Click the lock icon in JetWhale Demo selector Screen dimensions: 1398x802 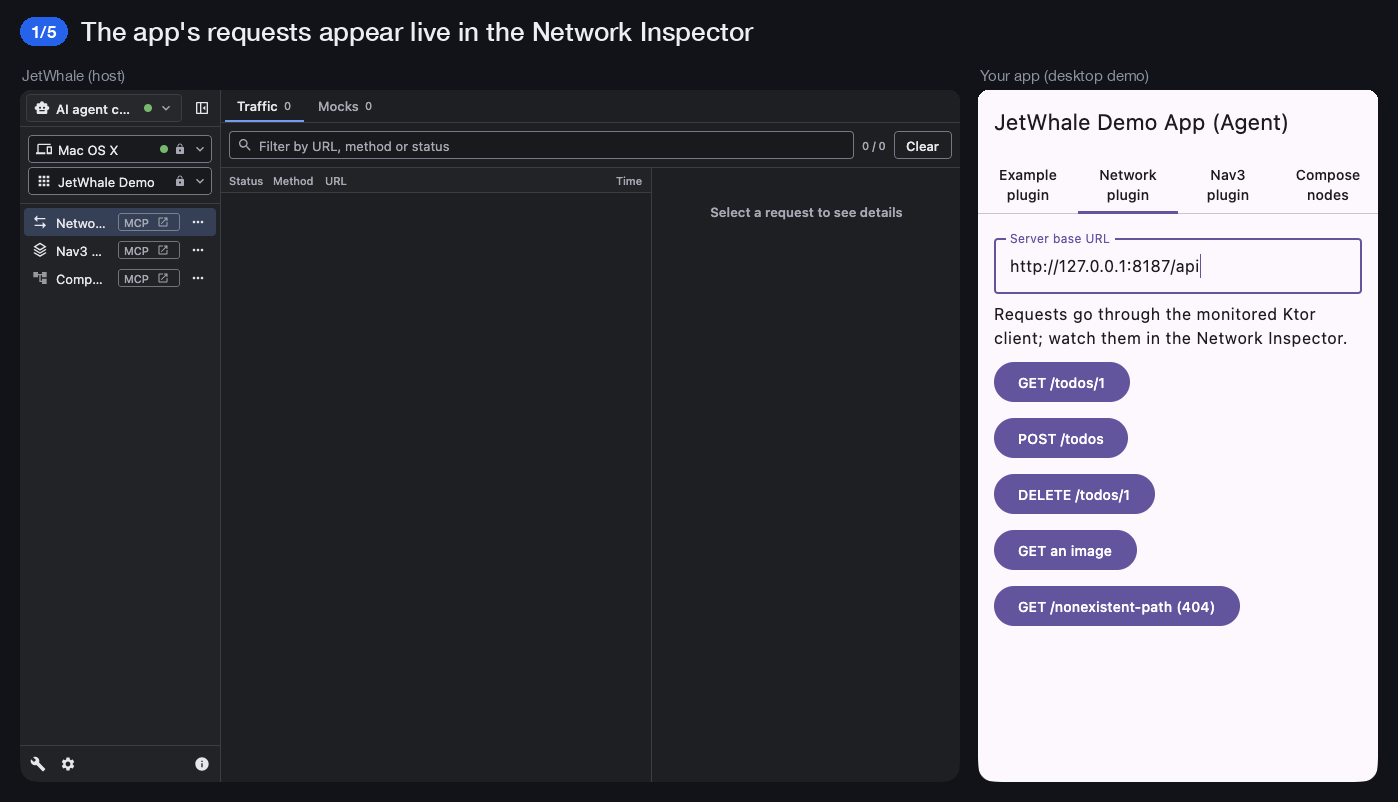tap(180, 182)
